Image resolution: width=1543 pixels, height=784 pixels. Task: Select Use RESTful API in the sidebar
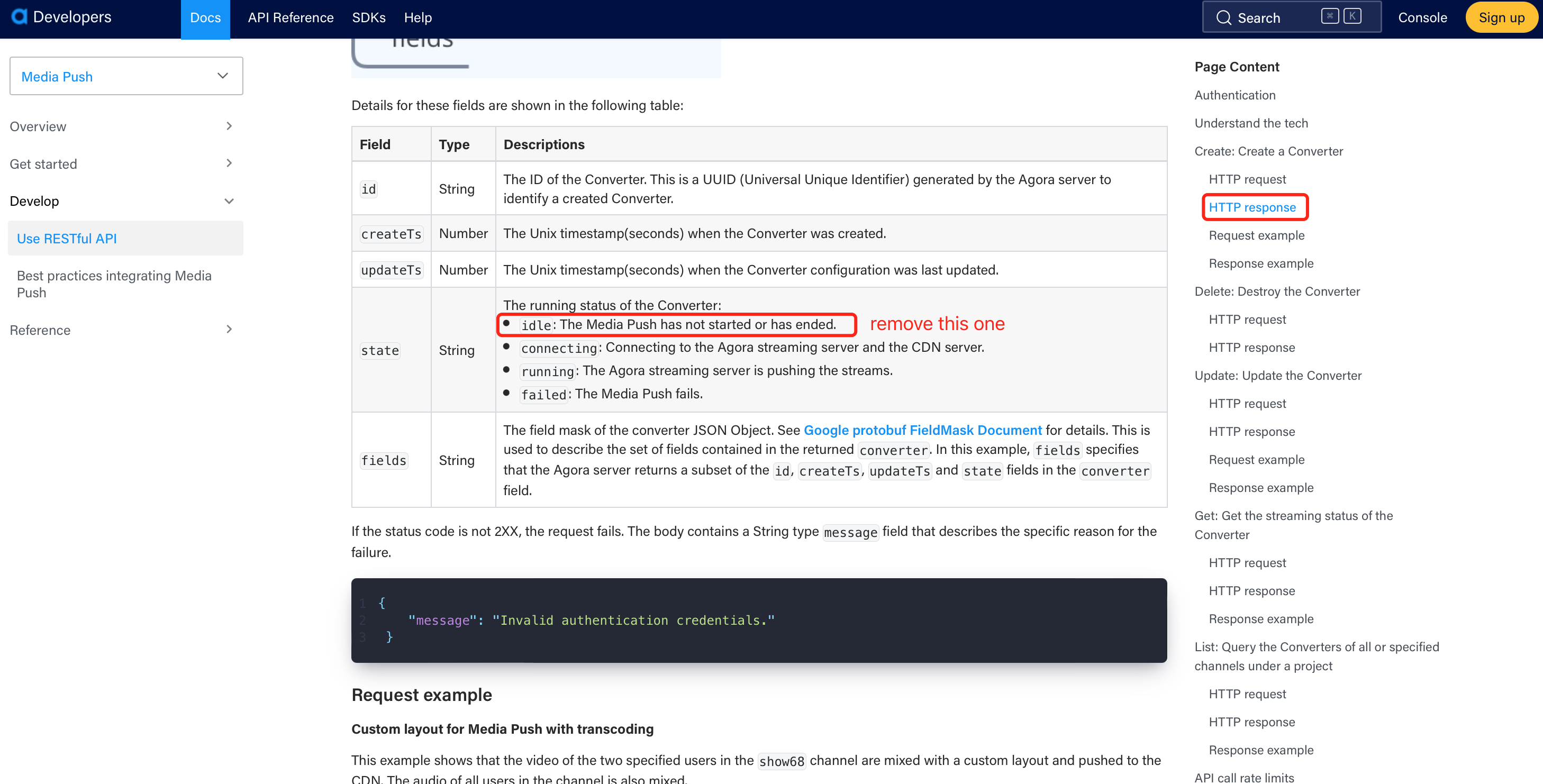67,238
